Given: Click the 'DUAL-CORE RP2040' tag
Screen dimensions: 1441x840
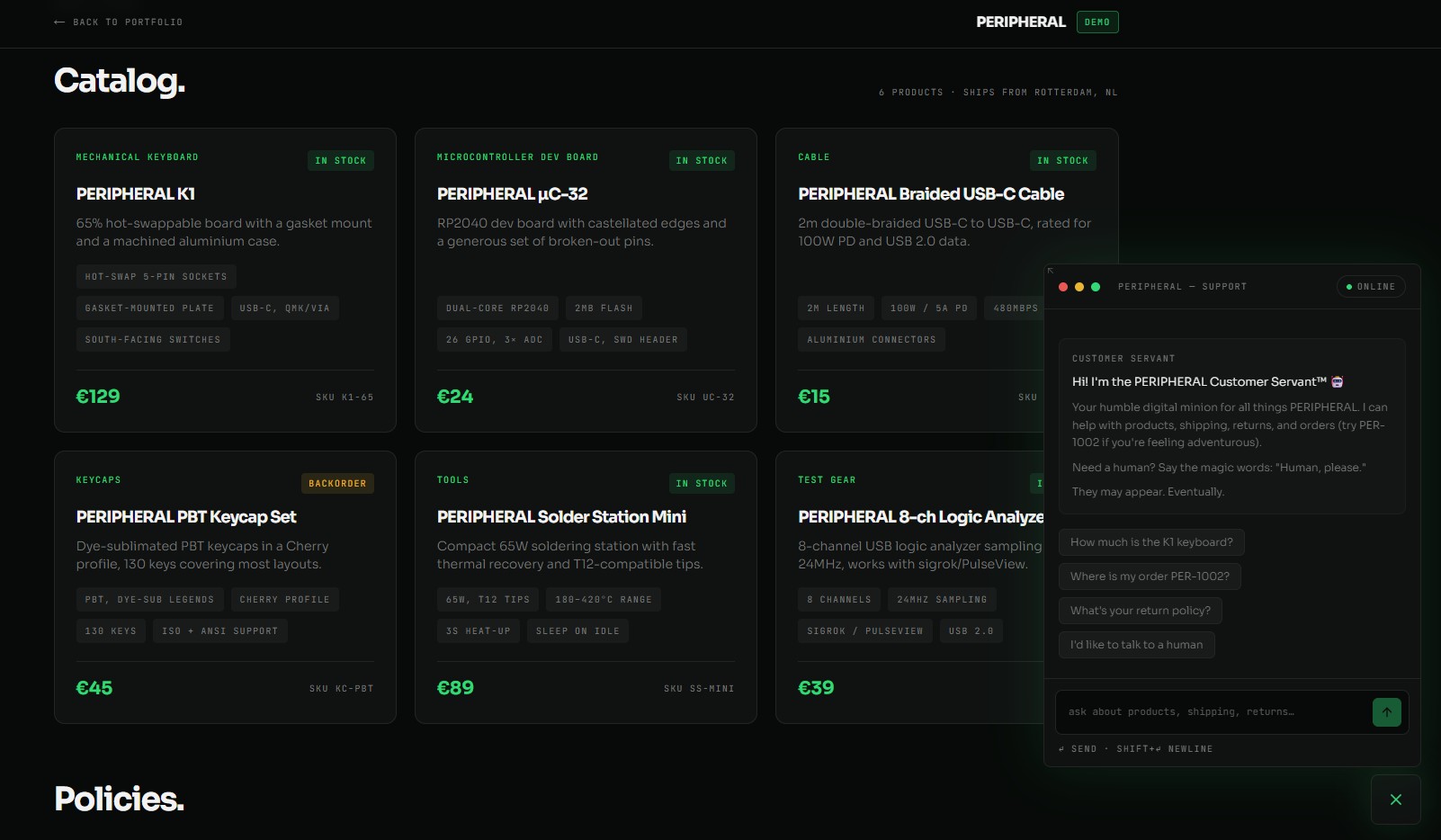Looking at the screenshot, I should pos(497,308).
